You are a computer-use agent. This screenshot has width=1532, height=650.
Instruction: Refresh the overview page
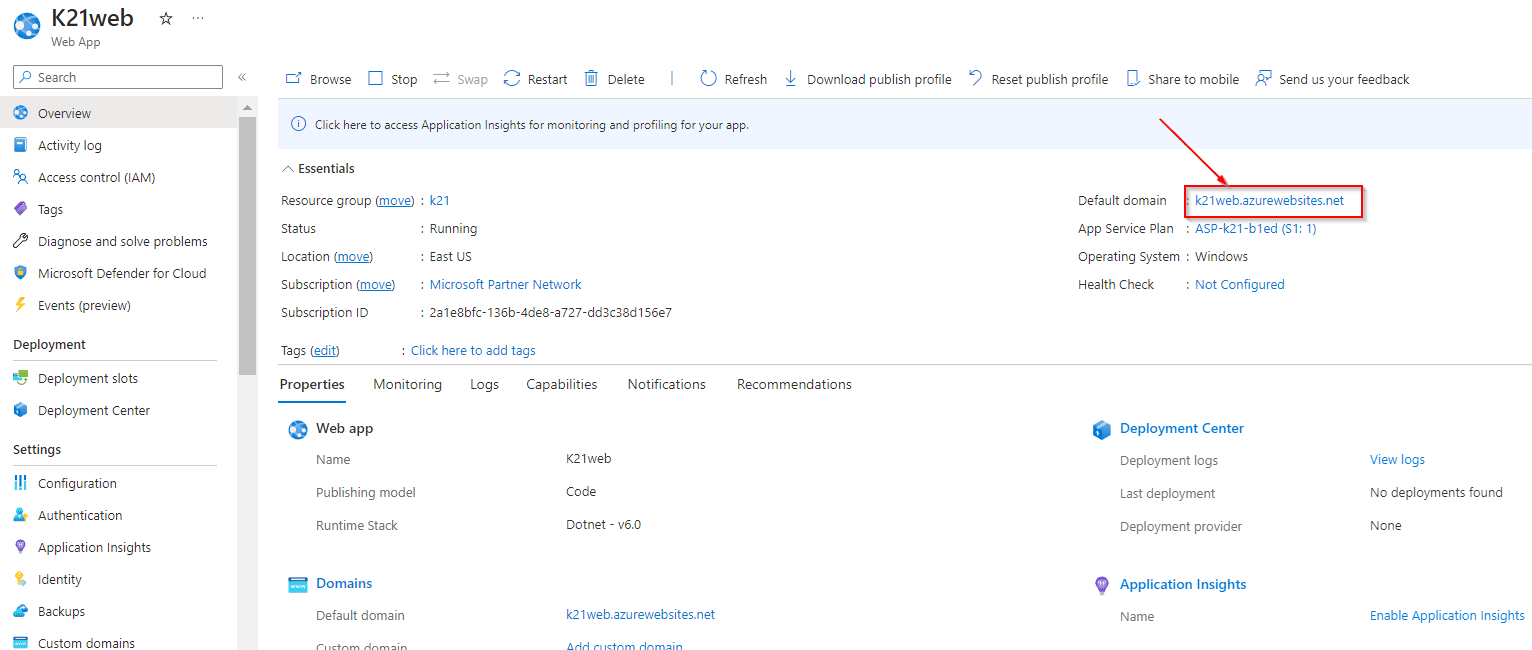732,78
